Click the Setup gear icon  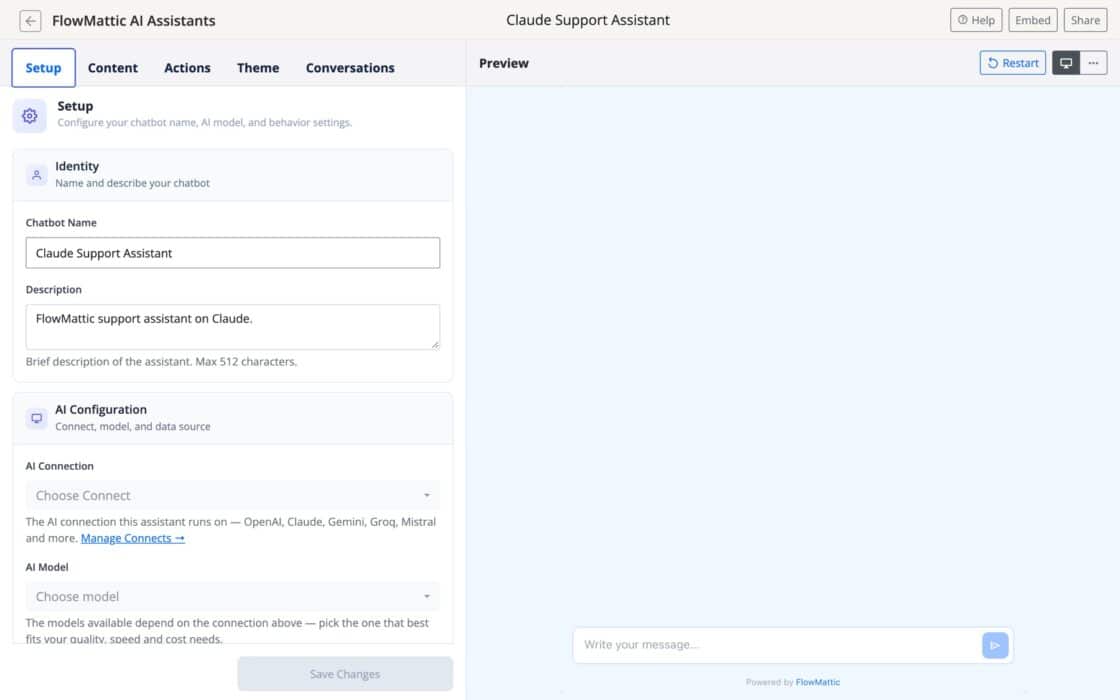coord(29,116)
